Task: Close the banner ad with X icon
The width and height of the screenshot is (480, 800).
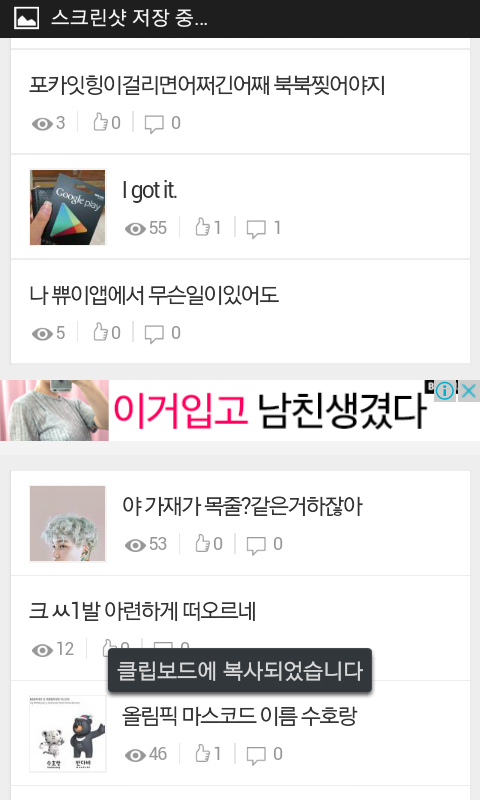Action: click(469, 391)
